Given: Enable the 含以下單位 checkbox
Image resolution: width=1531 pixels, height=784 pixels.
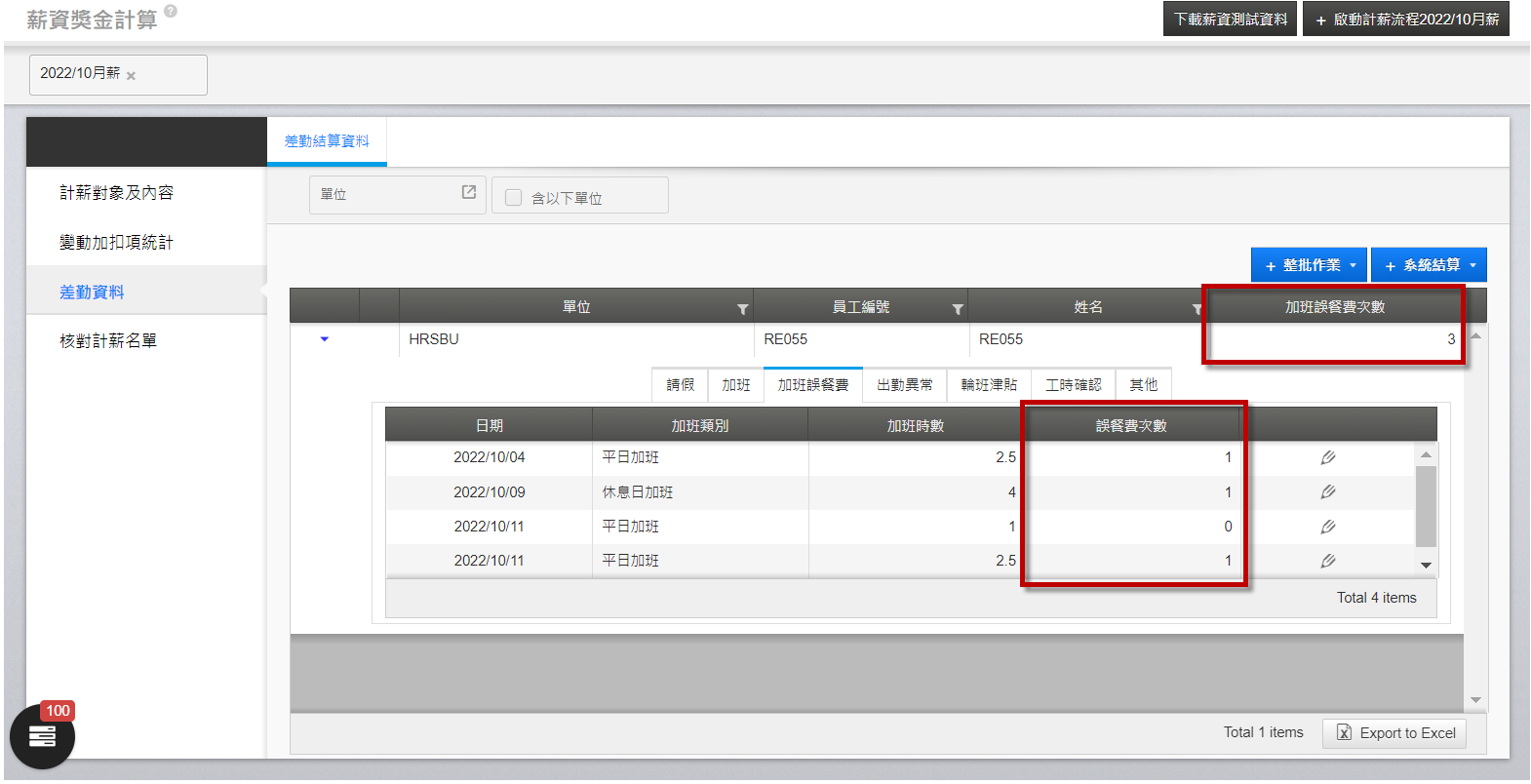Looking at the screenshot, I should (x=513, y=197).
